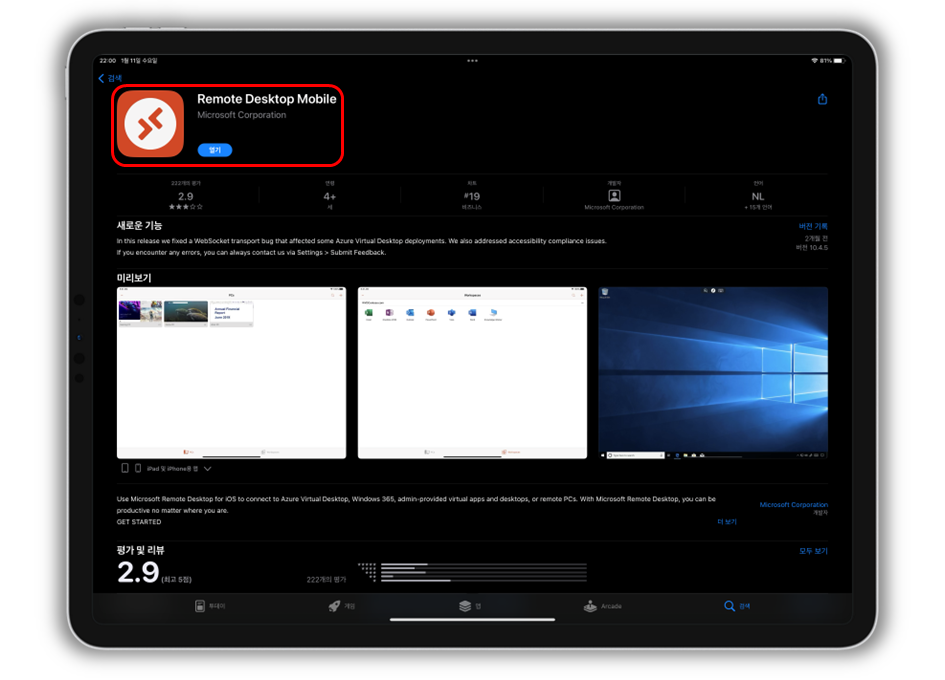Switch to the 게임 tab

(342, 606)
